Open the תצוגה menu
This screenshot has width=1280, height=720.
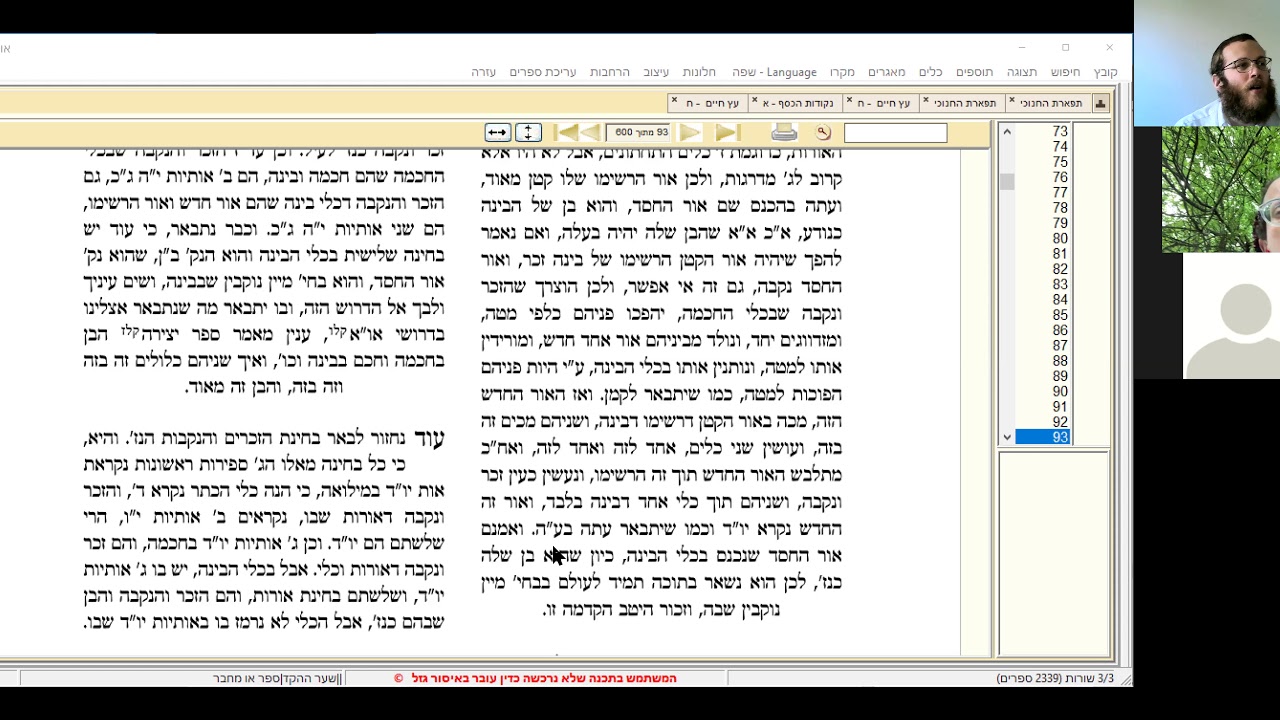click(x=1022, y=72)
